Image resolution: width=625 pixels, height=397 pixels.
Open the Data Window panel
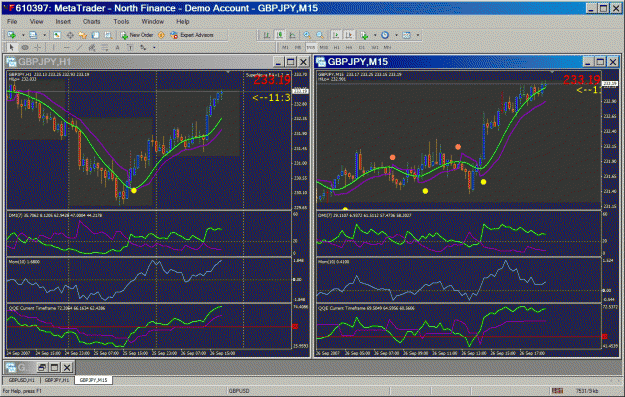70,35
